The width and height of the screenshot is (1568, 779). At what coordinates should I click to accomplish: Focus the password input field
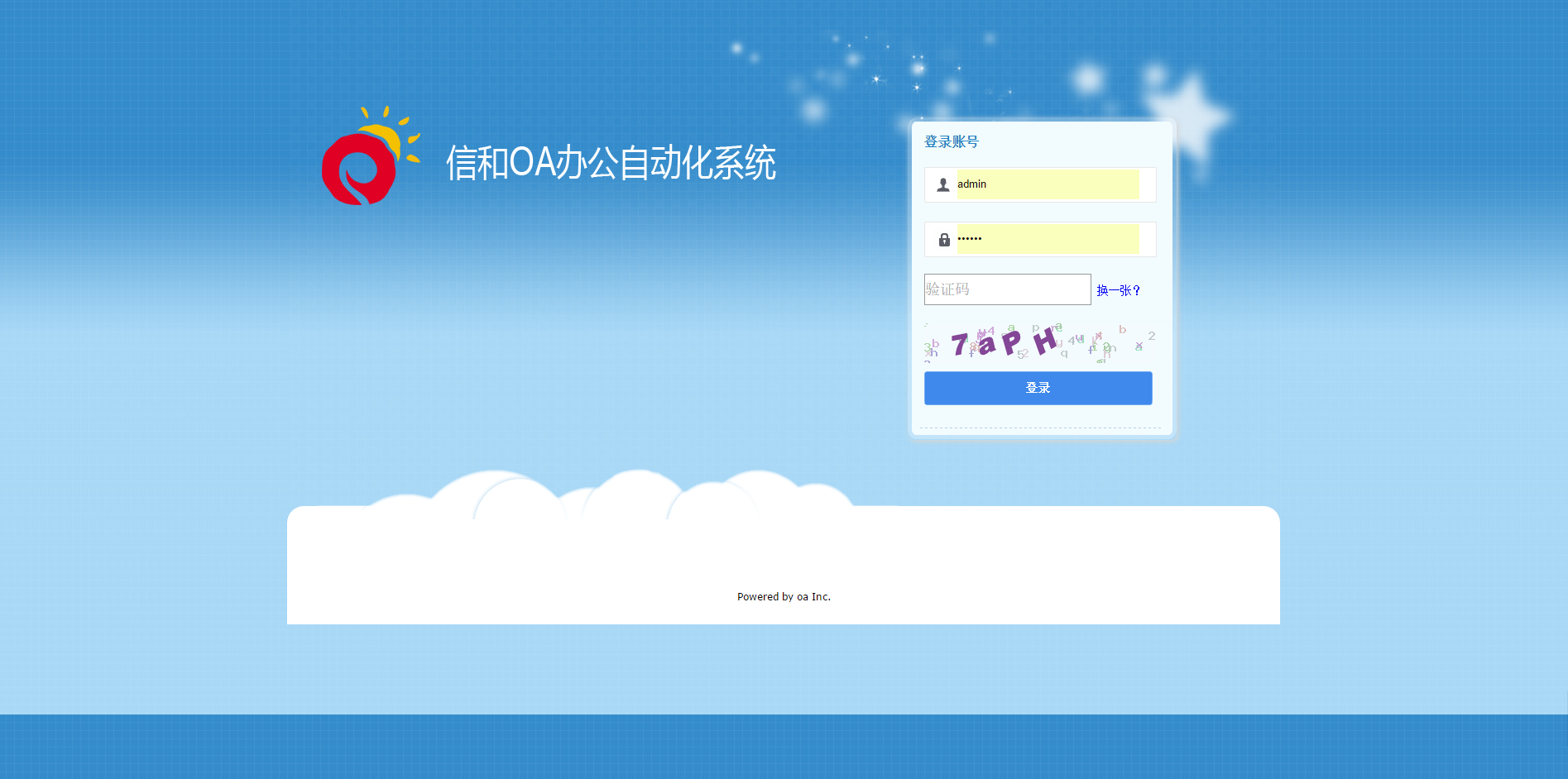(x=1048, y=239)
